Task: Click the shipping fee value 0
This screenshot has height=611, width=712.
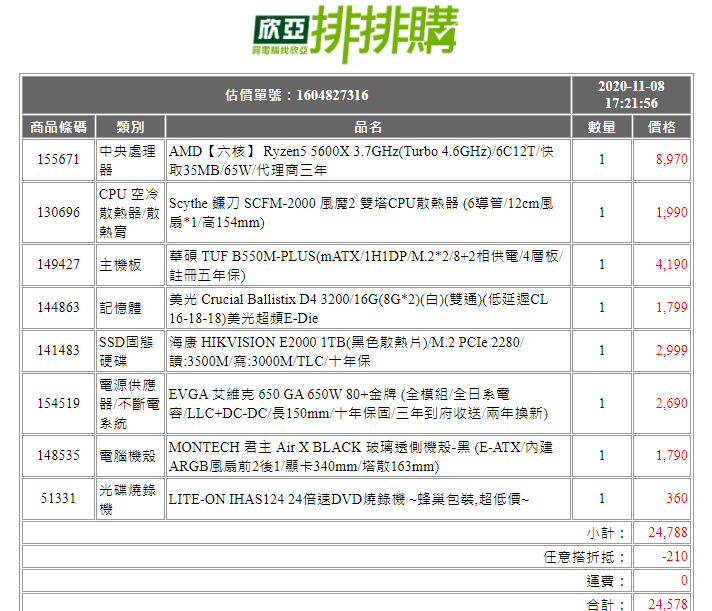Action: [684, 581]
